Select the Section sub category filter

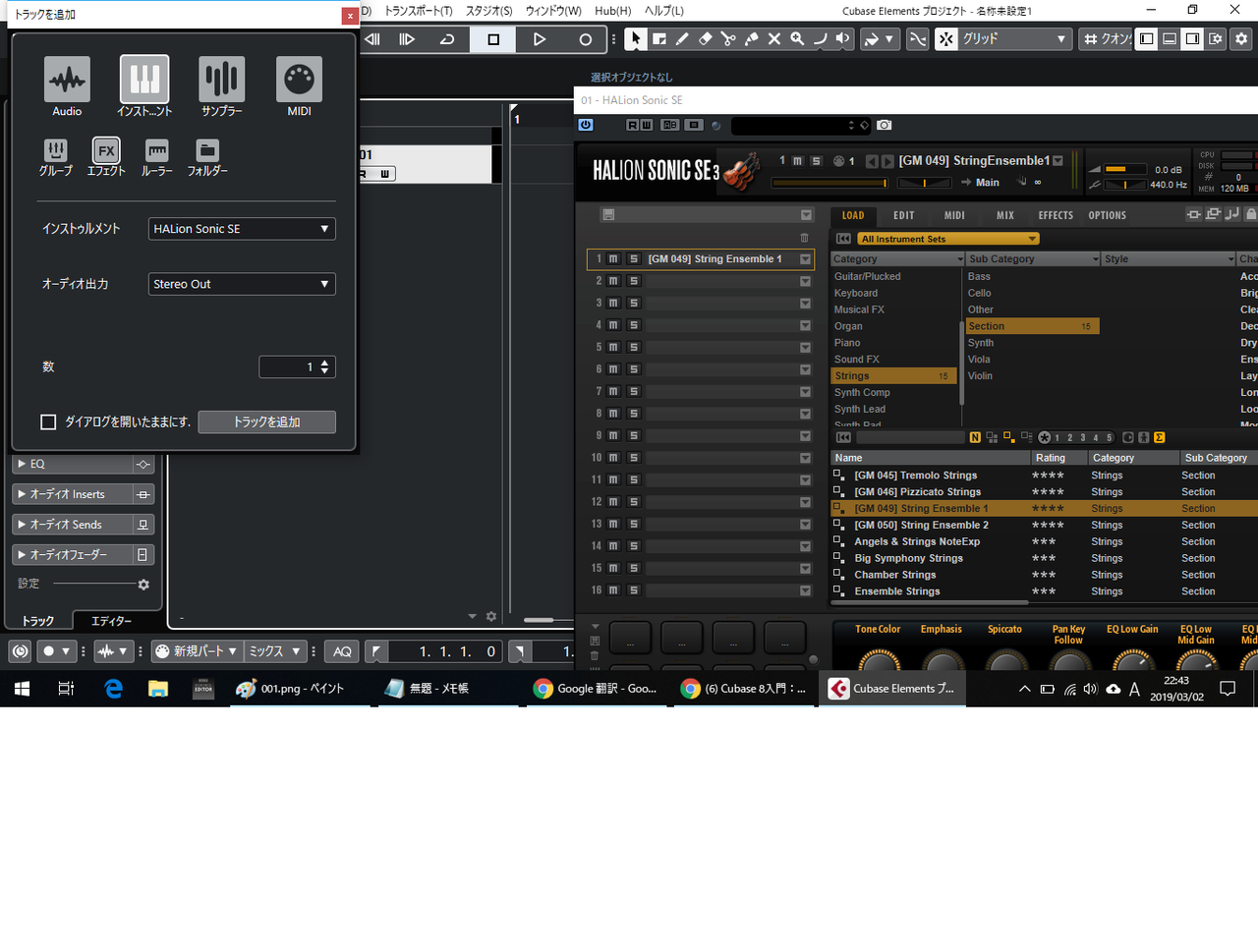tap(1032, 326)
